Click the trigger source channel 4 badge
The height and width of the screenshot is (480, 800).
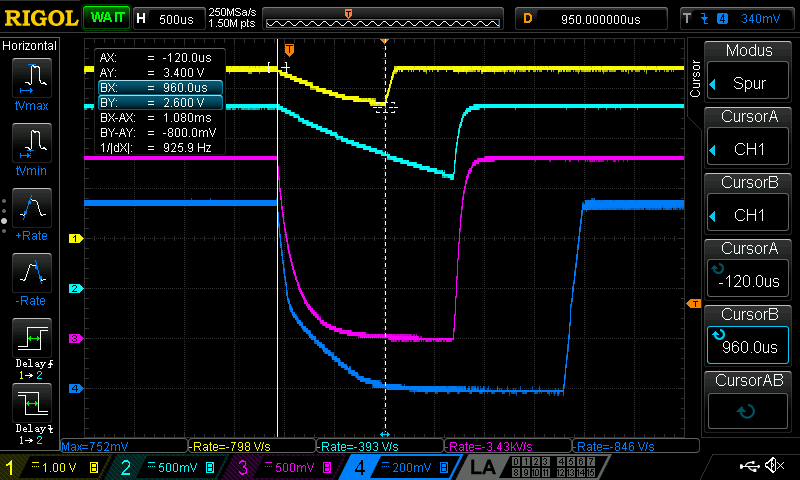click(722, 19)
